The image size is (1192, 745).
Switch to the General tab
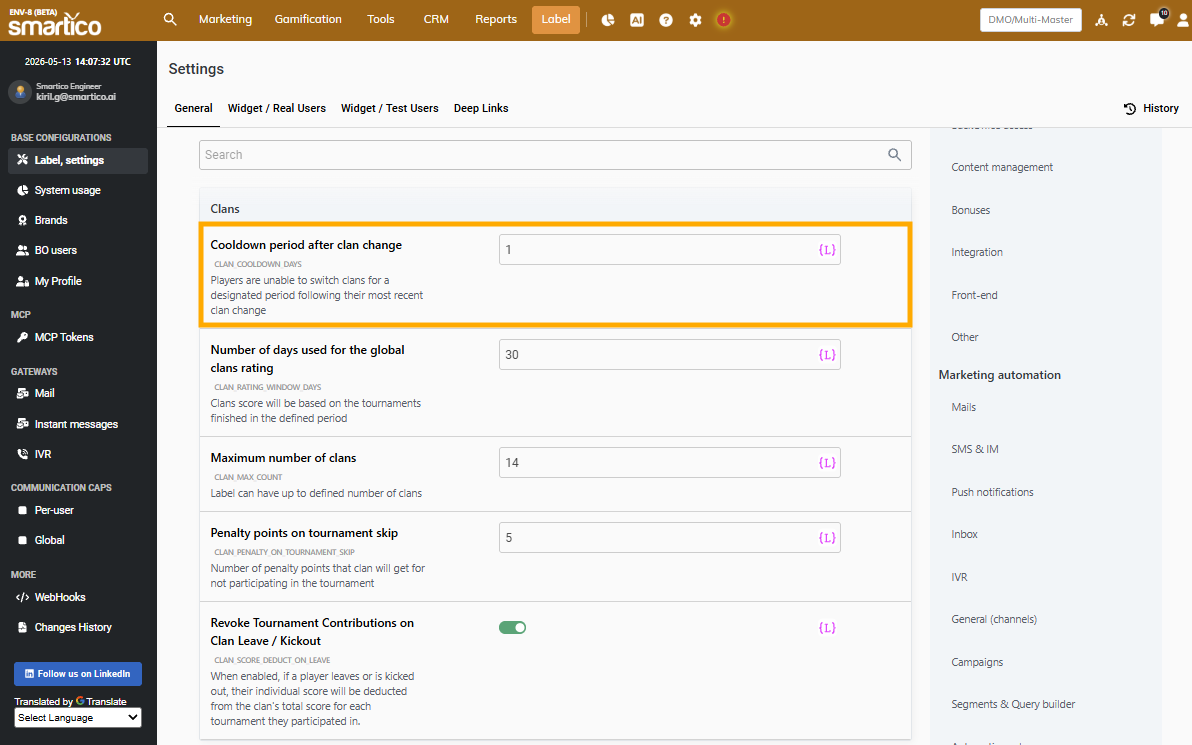point(193,109)
